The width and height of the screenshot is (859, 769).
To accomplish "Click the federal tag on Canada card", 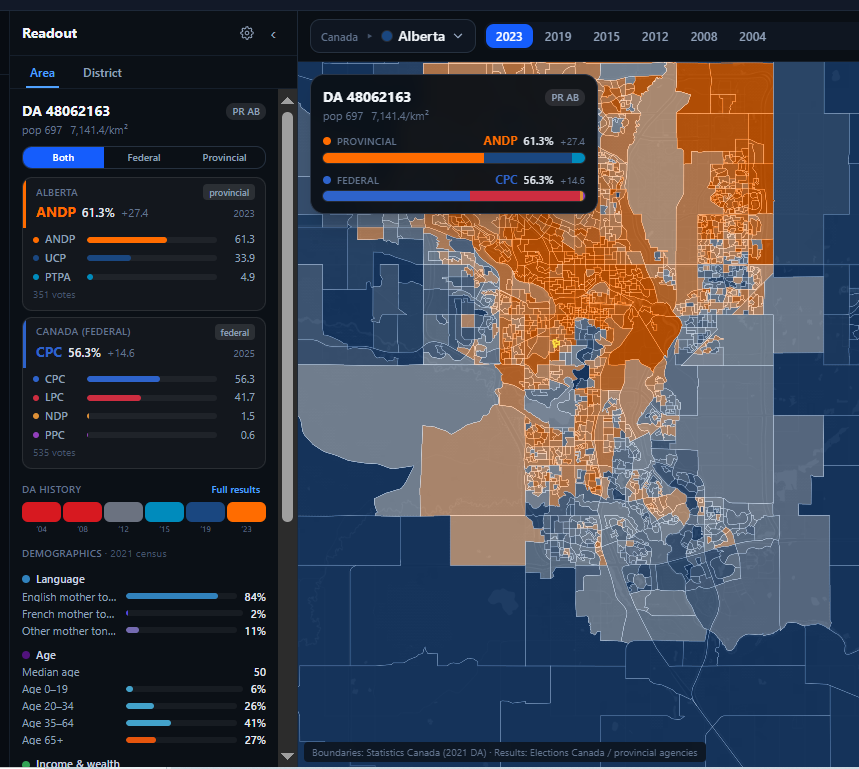I will (x=234, y=332).
